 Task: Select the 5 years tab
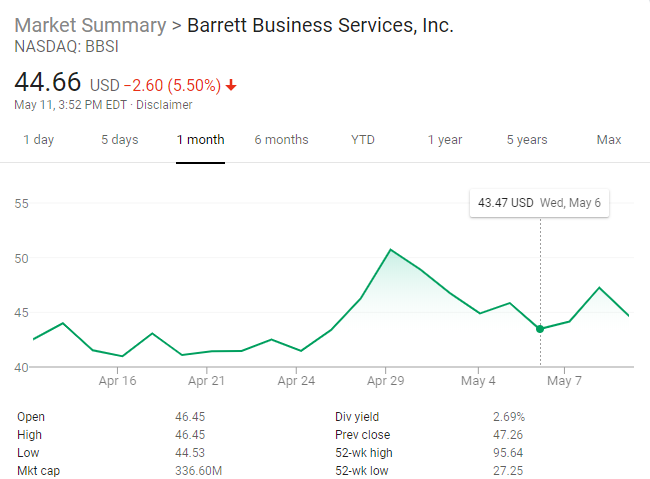click(x=527, y=140)
